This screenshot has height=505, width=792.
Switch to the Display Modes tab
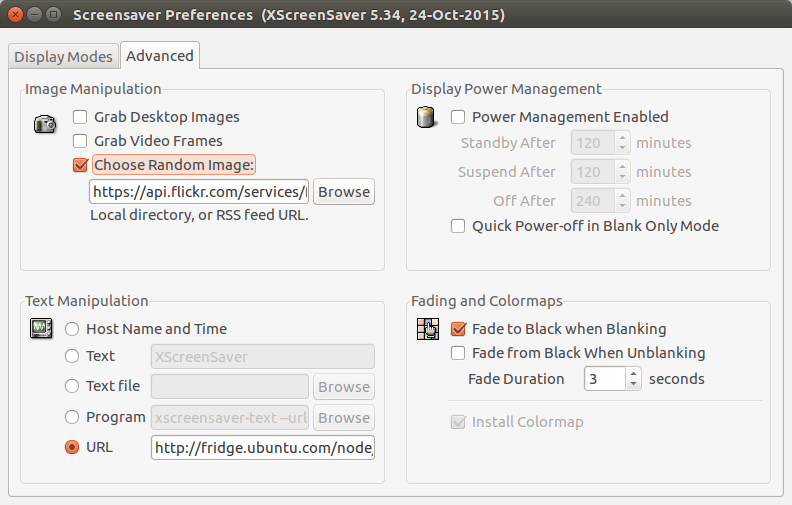coord(62,57)
